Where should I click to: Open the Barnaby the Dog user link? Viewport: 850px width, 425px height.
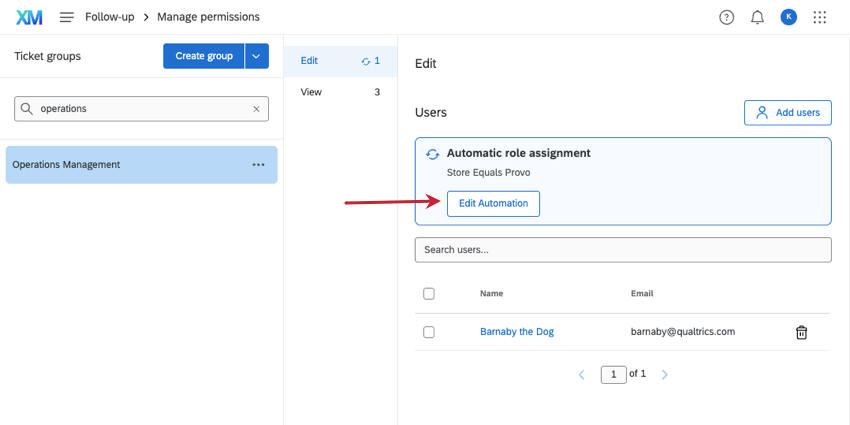517,332
